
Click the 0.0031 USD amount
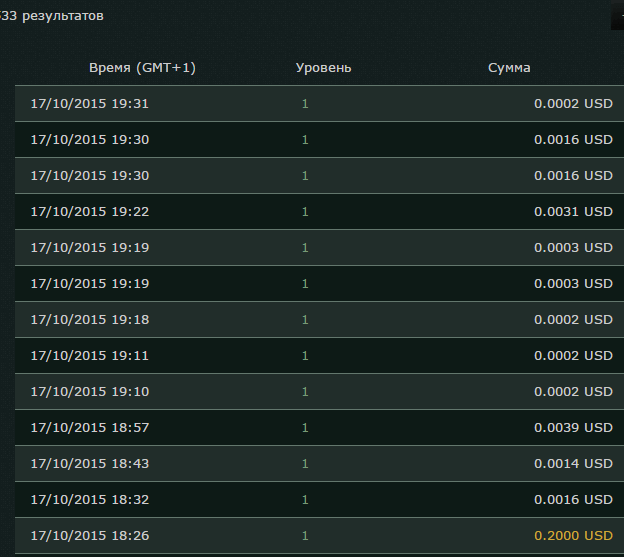tap(573, 212)
